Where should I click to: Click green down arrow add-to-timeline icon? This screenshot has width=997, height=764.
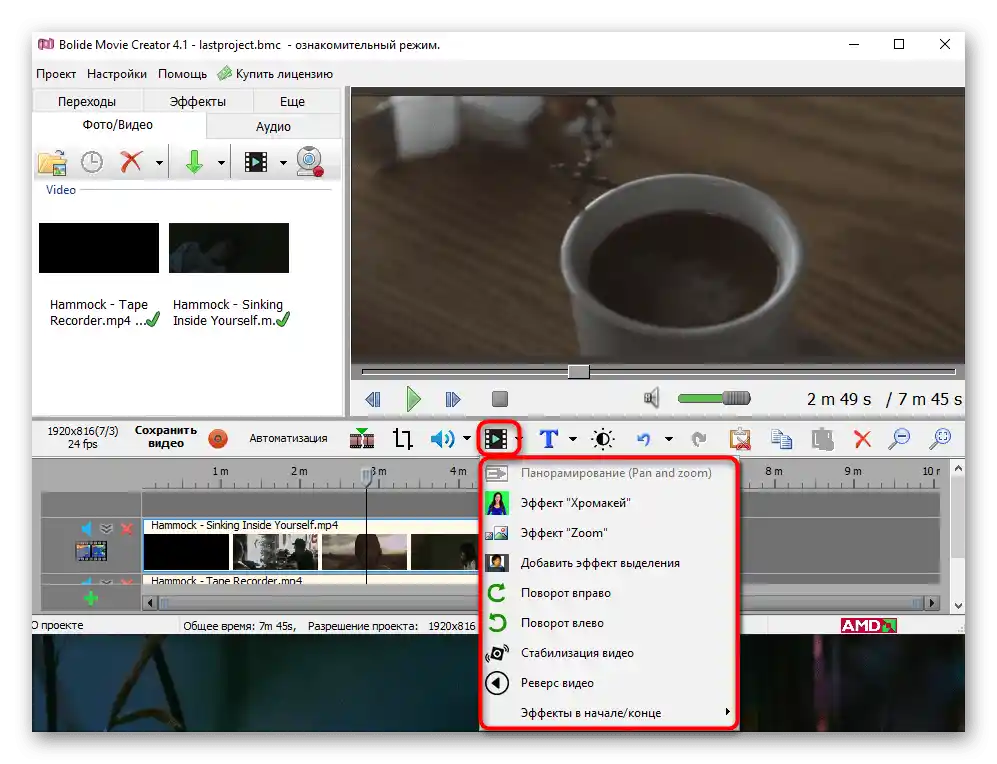(x=194, y=162)
